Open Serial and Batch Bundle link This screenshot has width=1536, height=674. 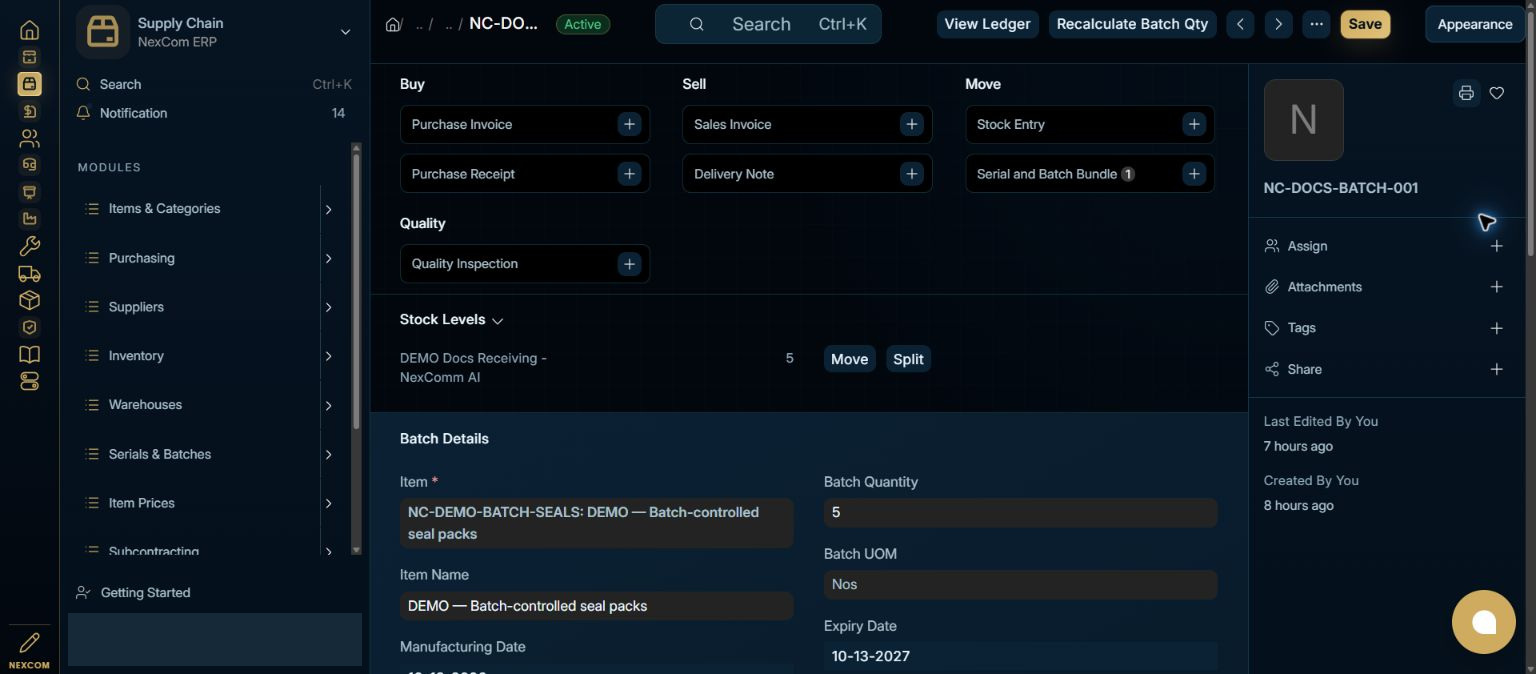click(1046, 173)
